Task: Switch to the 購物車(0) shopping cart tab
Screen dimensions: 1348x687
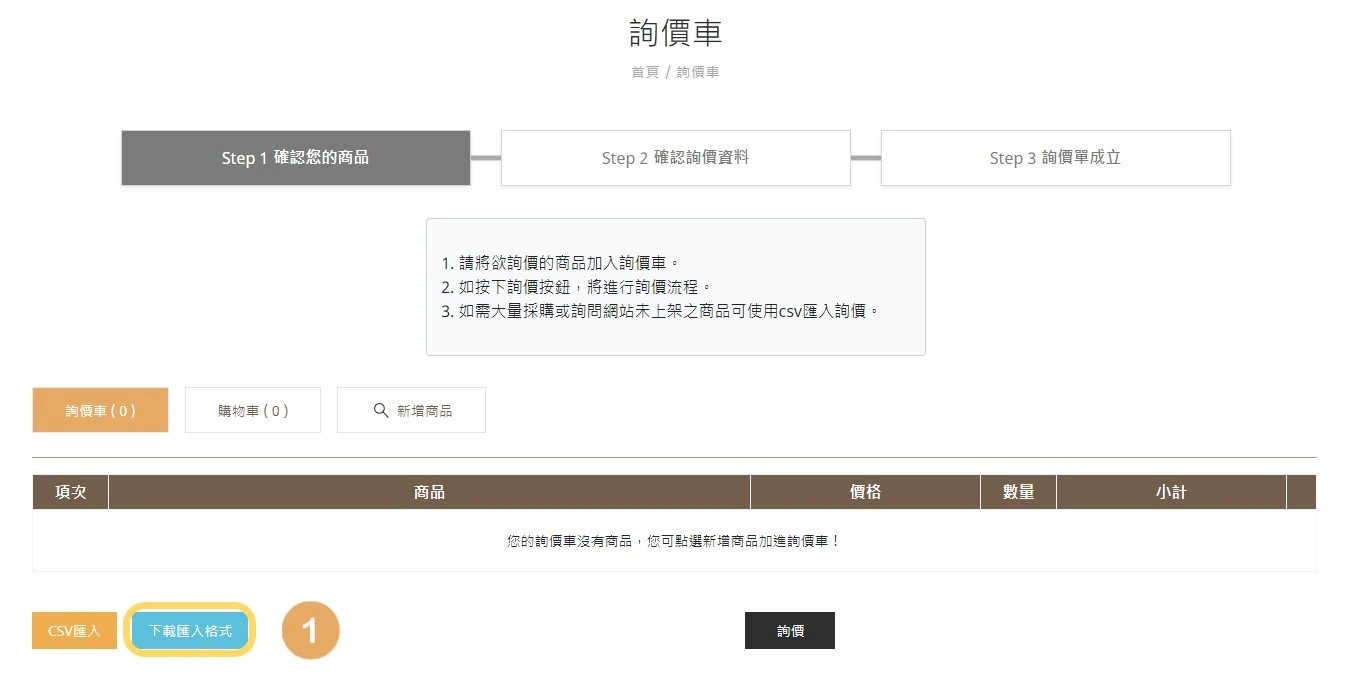Action: (x=252, y=409)
